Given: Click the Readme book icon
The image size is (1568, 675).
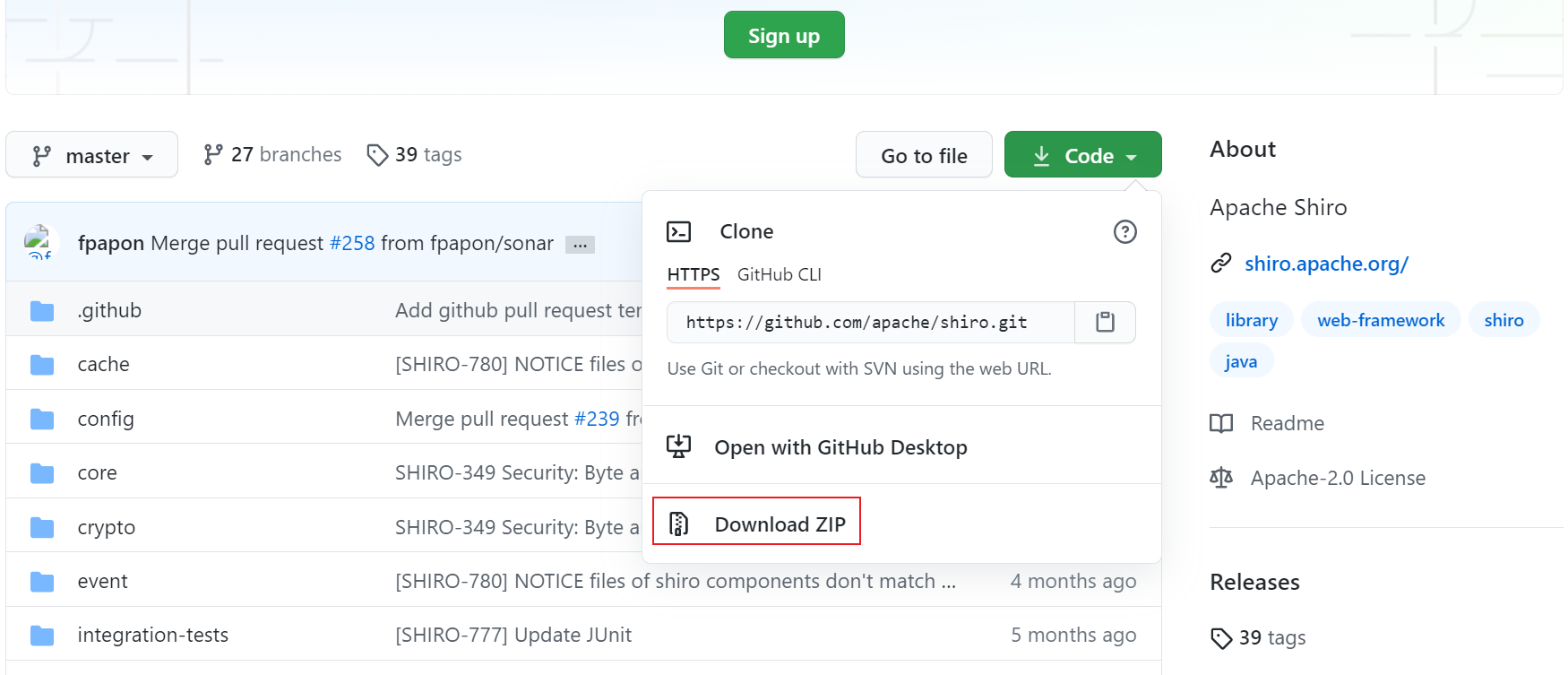Looking at the screenshot, I should tap(1221, 423).
